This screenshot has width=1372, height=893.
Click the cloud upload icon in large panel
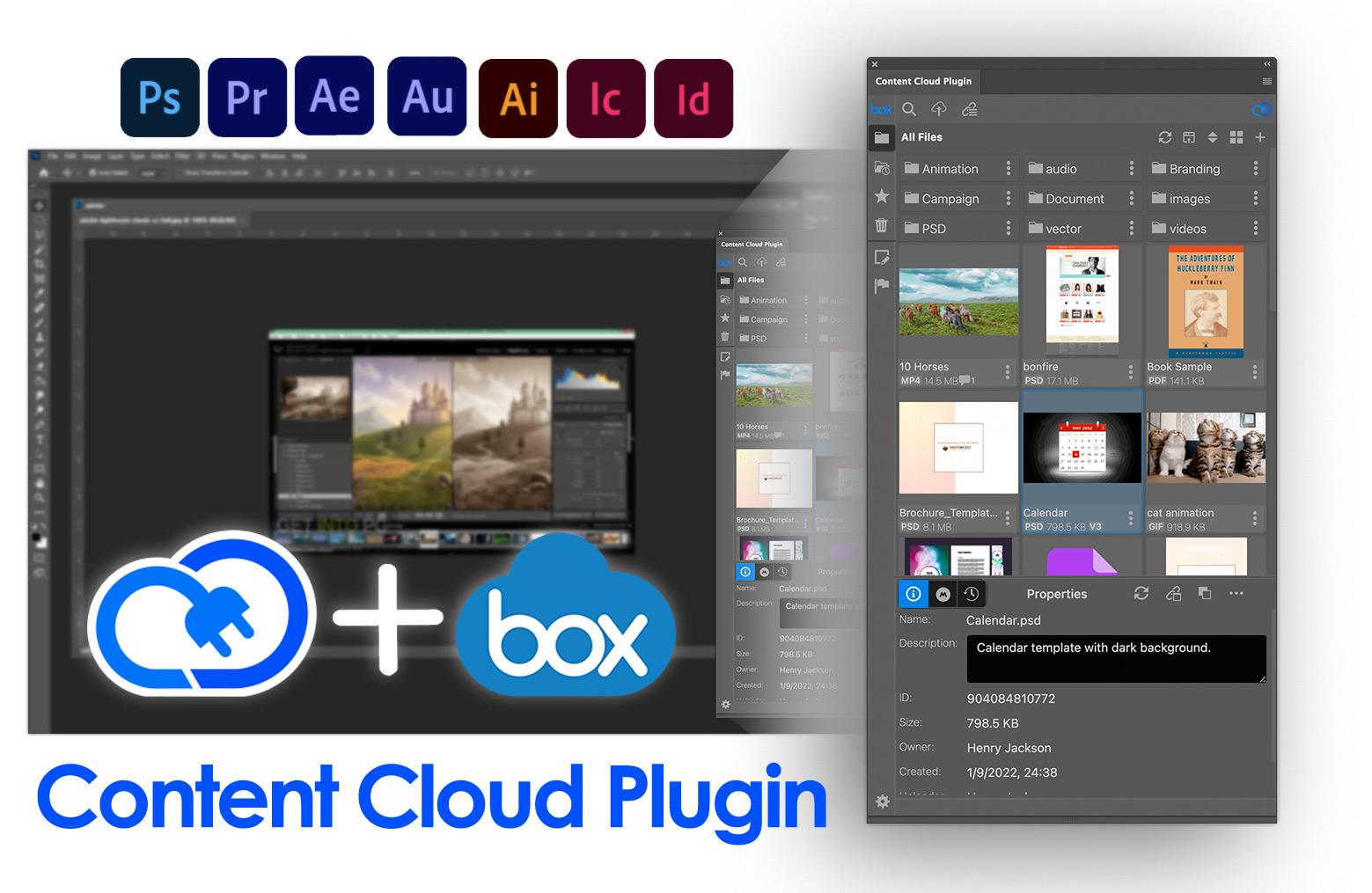click(939, 109)
